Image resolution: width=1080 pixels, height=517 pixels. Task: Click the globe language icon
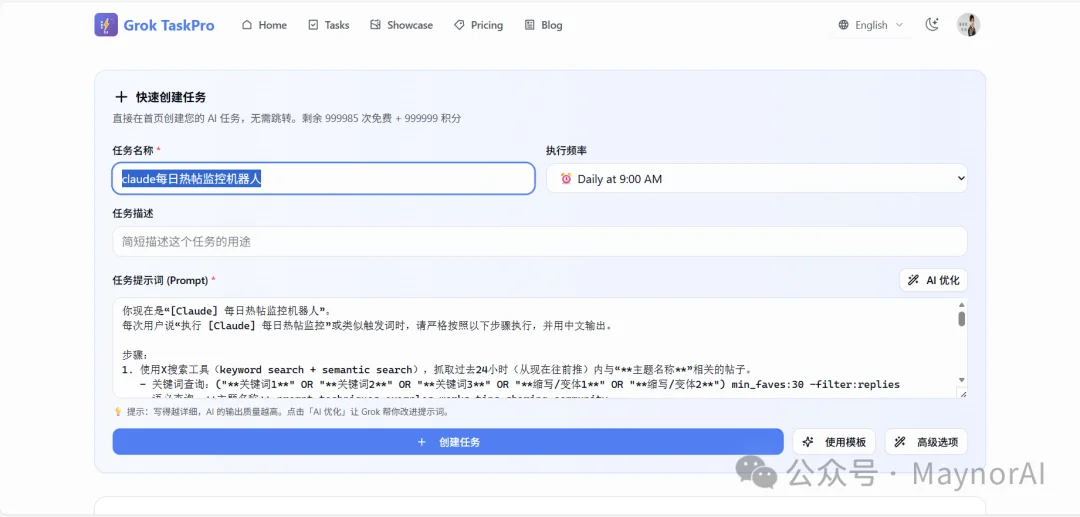pyautogui.click(x=844, y=25)
